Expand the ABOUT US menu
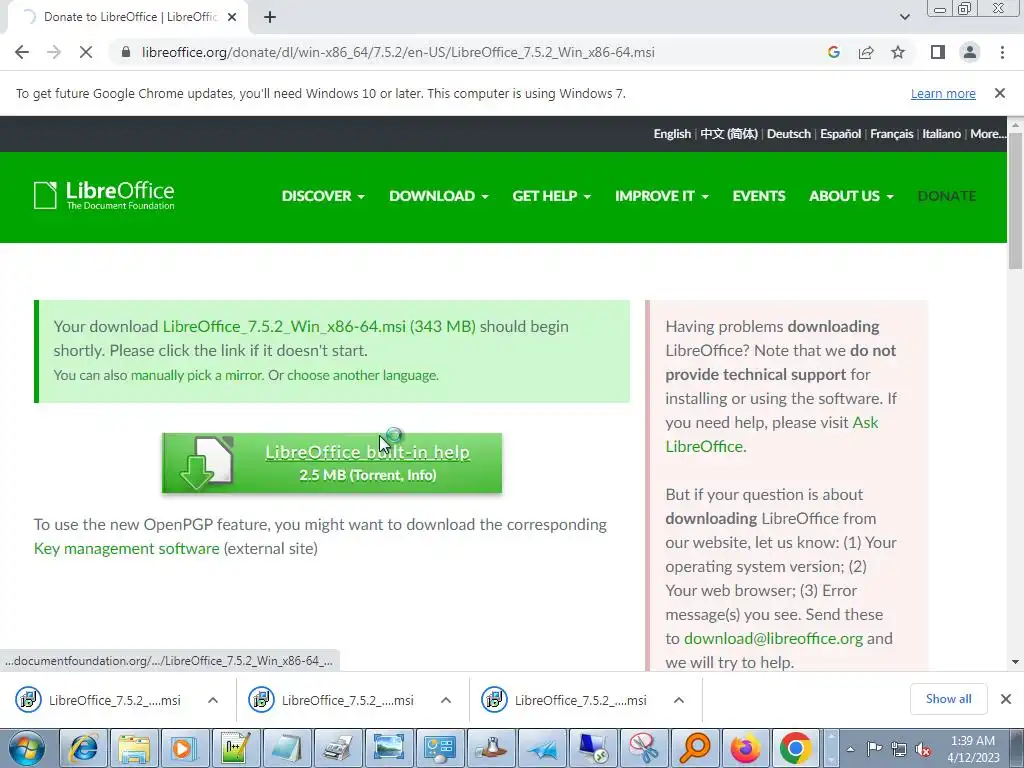 851,196
